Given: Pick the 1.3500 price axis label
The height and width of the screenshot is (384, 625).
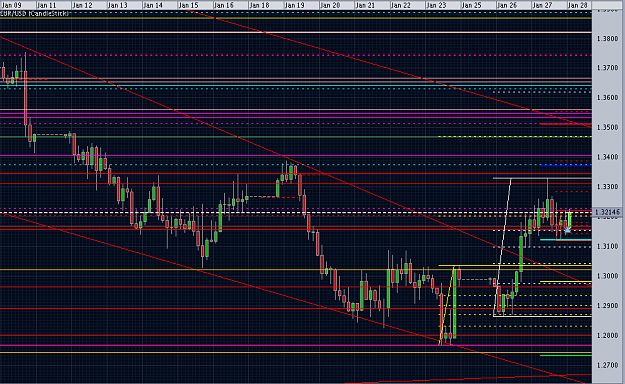Looking at the screenshot, I should (x=608, y=128).
